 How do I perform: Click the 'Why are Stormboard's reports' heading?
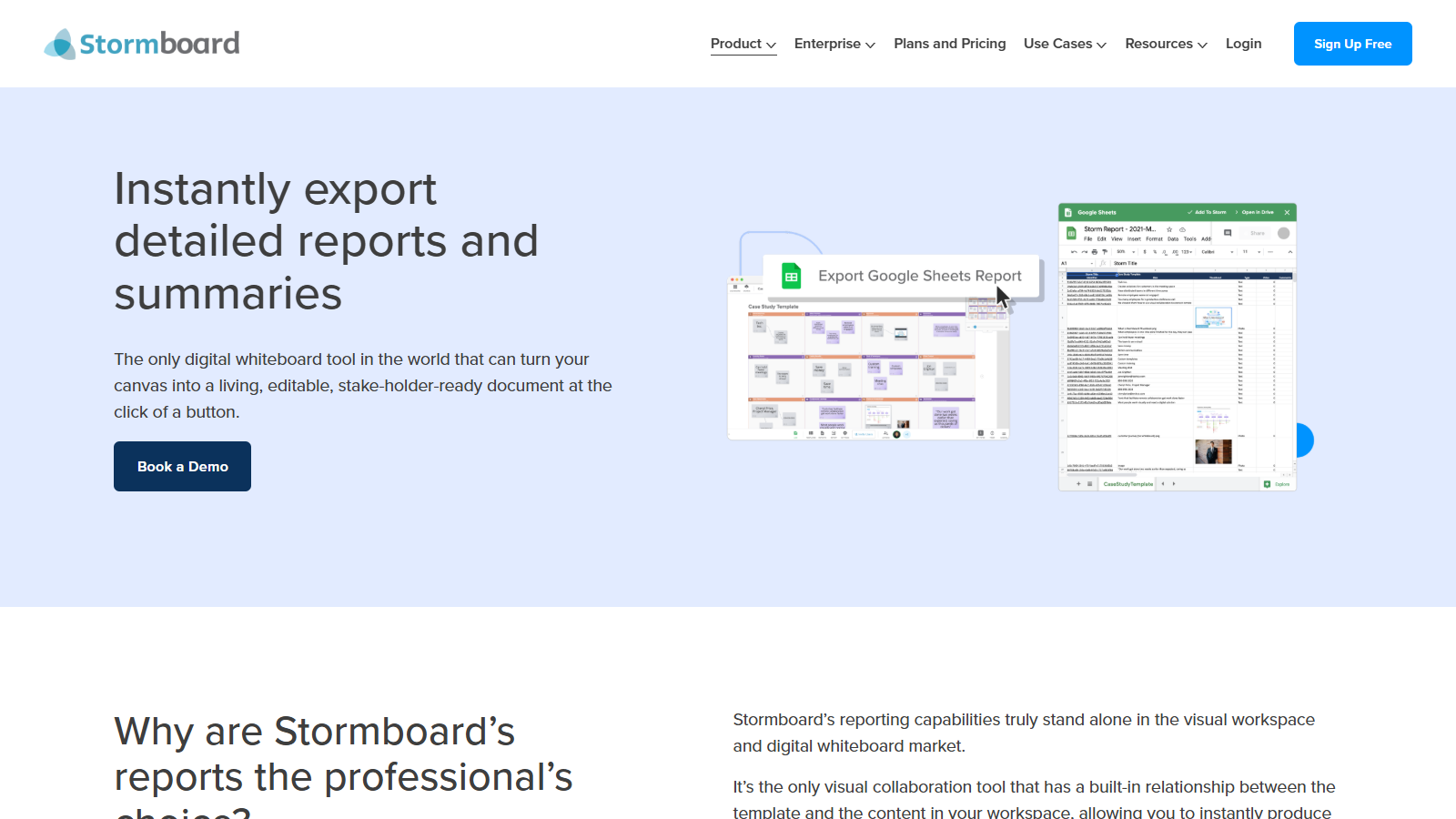pyautogui.click(x=343, y=766)
